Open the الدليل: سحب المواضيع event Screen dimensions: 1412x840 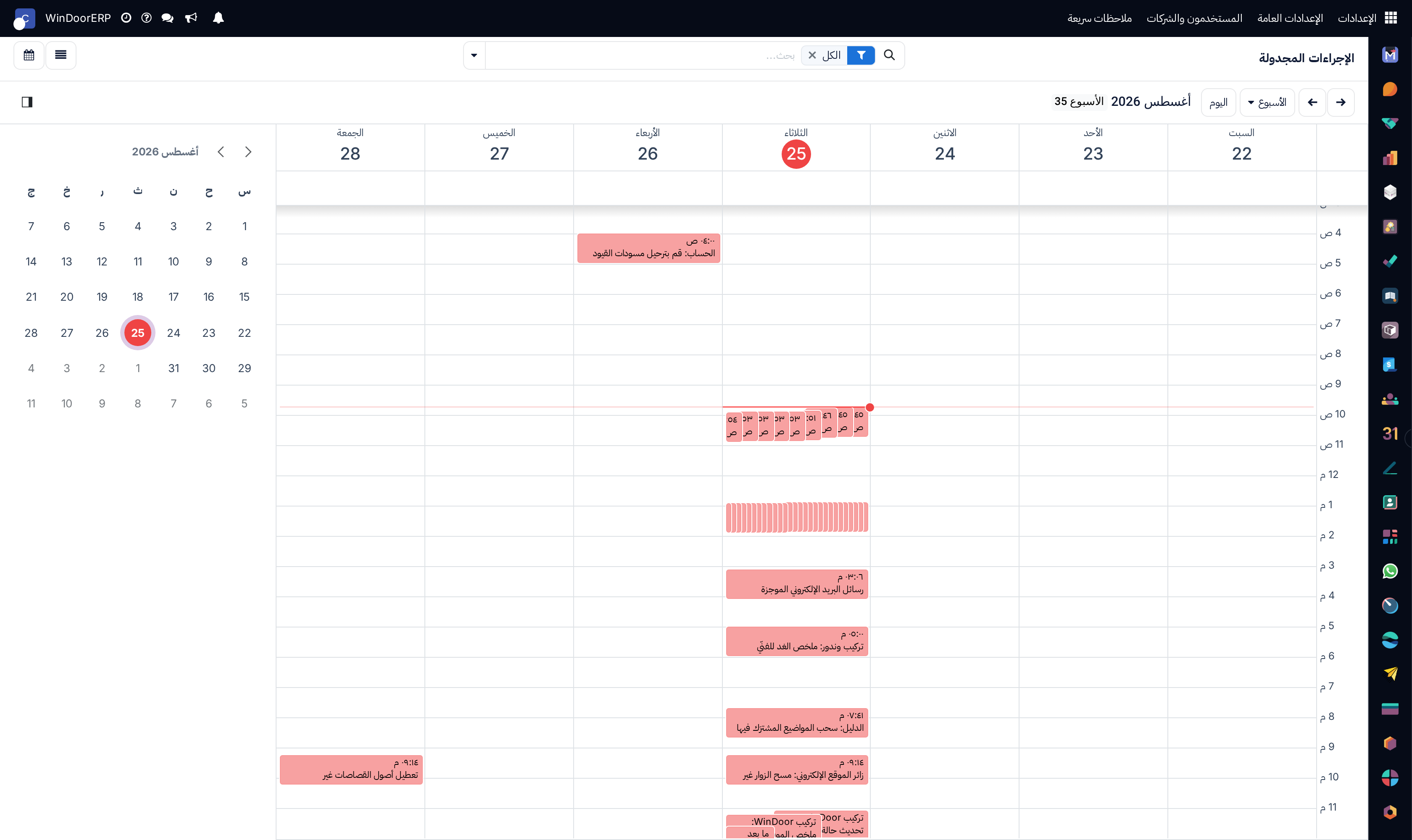click(797, 723)
